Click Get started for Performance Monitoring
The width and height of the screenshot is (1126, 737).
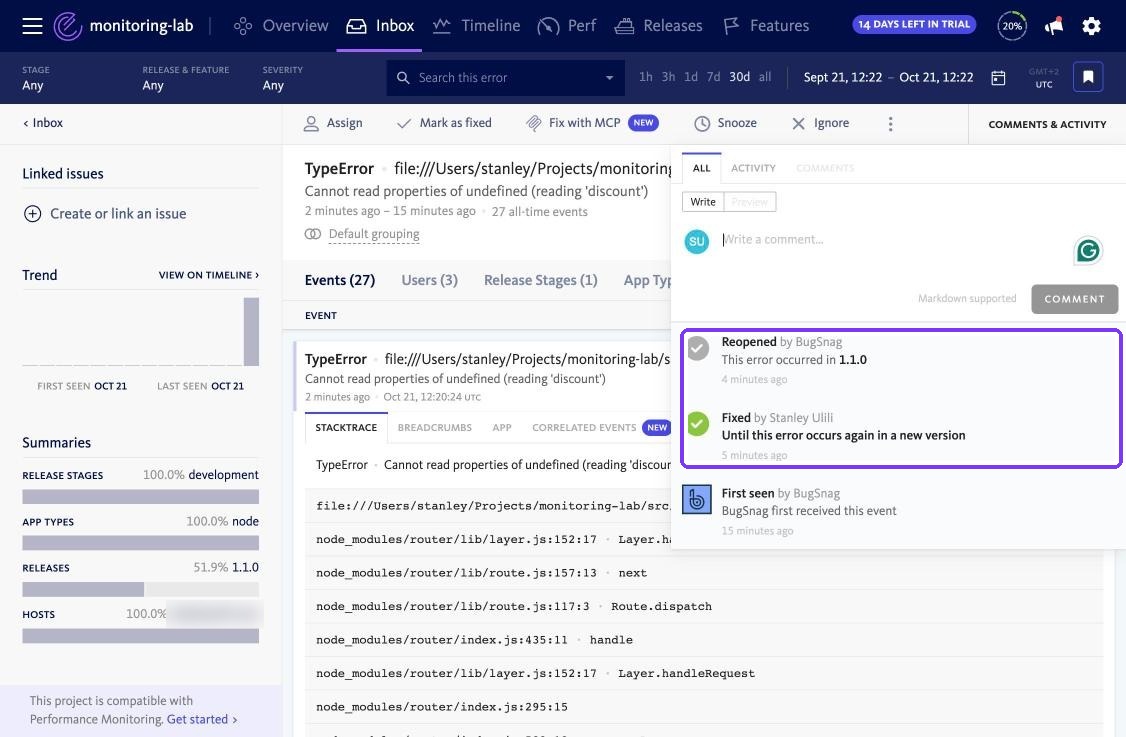click(x=202, y=719)
